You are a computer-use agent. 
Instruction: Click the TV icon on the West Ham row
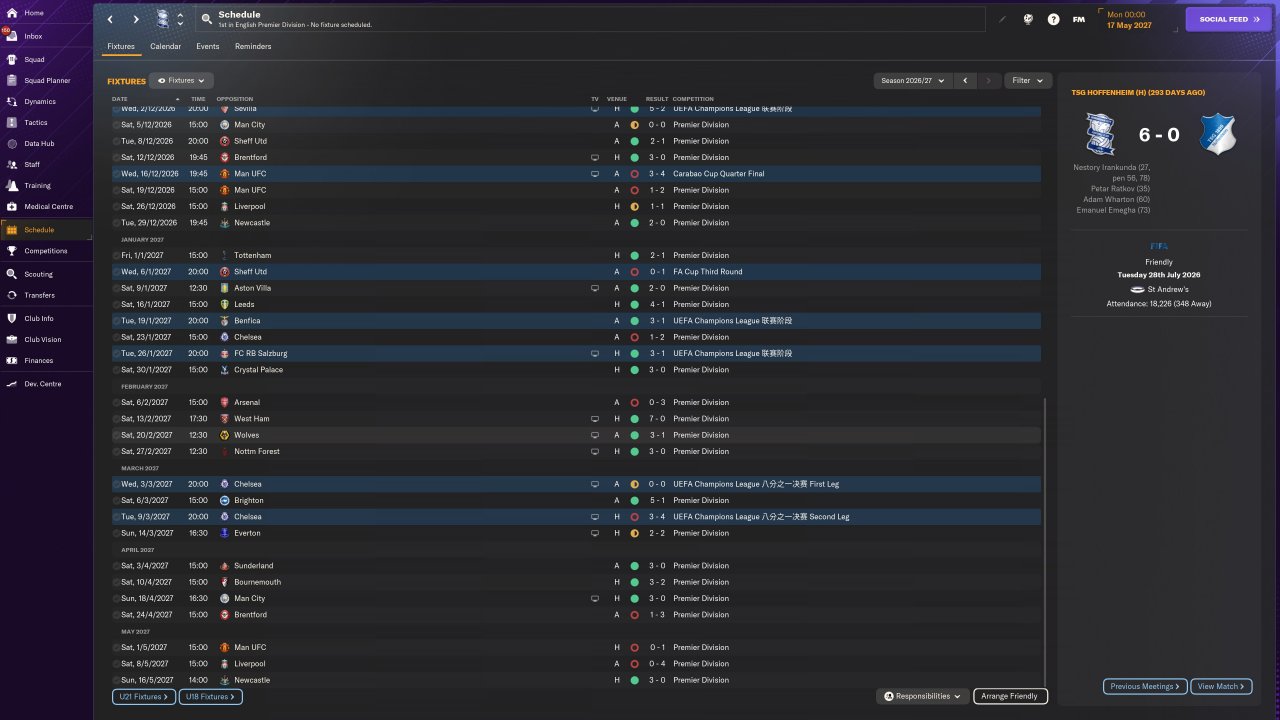[595, 419]
